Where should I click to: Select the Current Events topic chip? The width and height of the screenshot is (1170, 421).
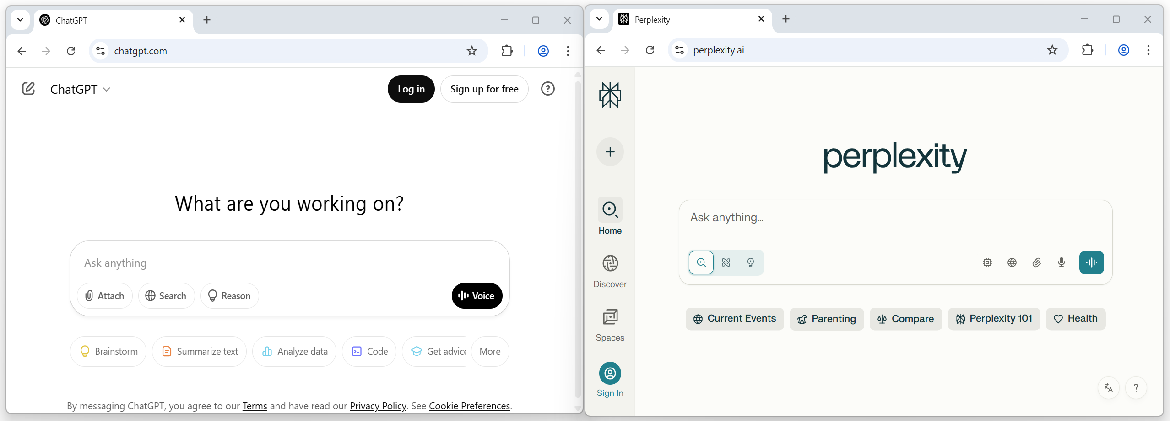point(735,319)
